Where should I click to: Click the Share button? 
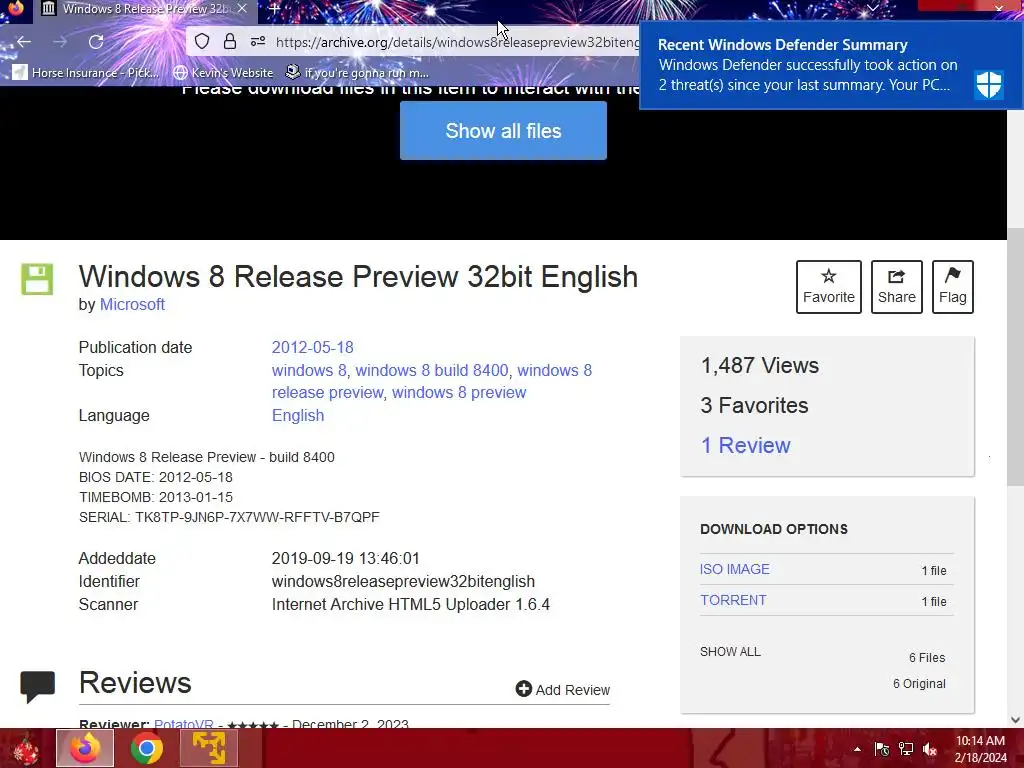coord(897,287)
